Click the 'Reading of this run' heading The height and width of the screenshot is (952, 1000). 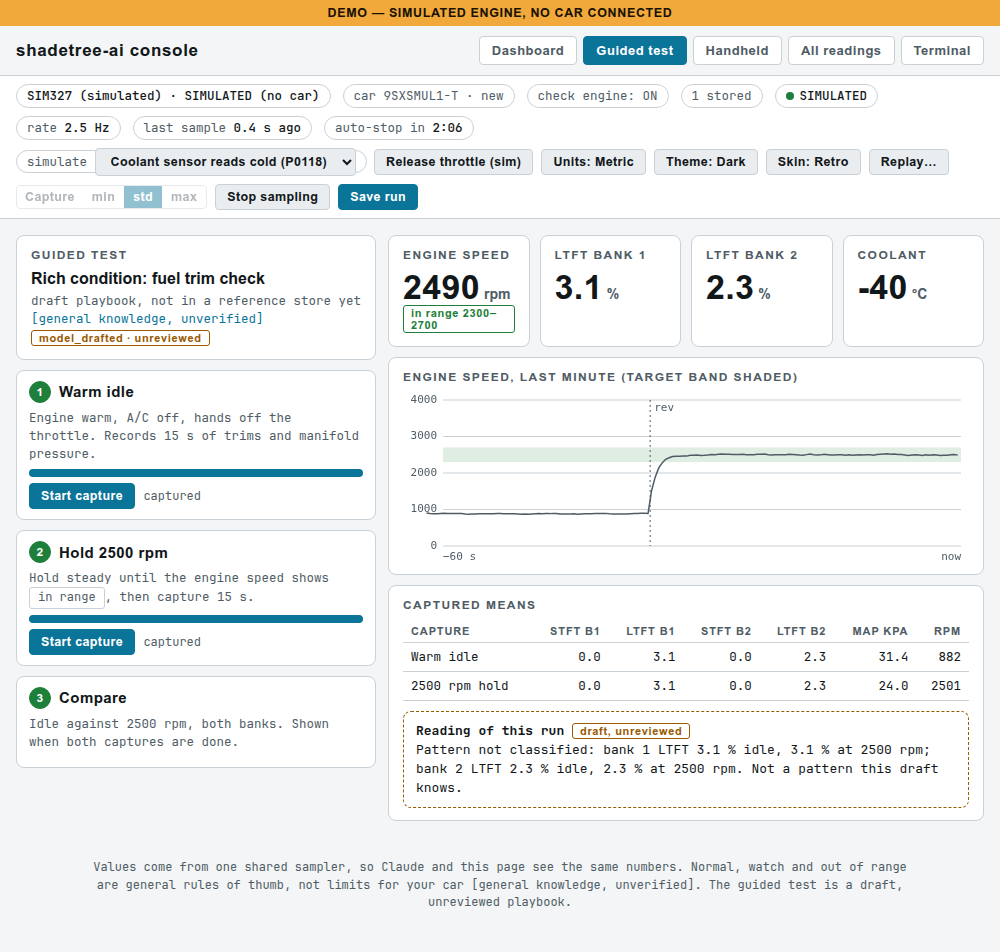click(x=490, y=731)
